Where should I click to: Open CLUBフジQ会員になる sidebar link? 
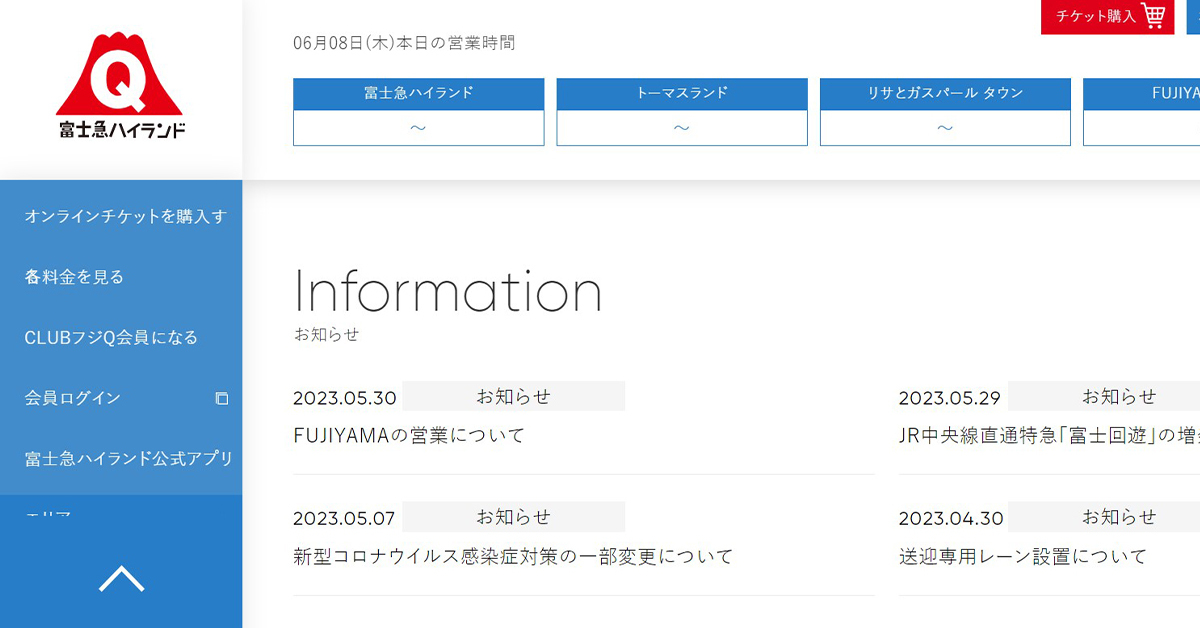(111, 337)
